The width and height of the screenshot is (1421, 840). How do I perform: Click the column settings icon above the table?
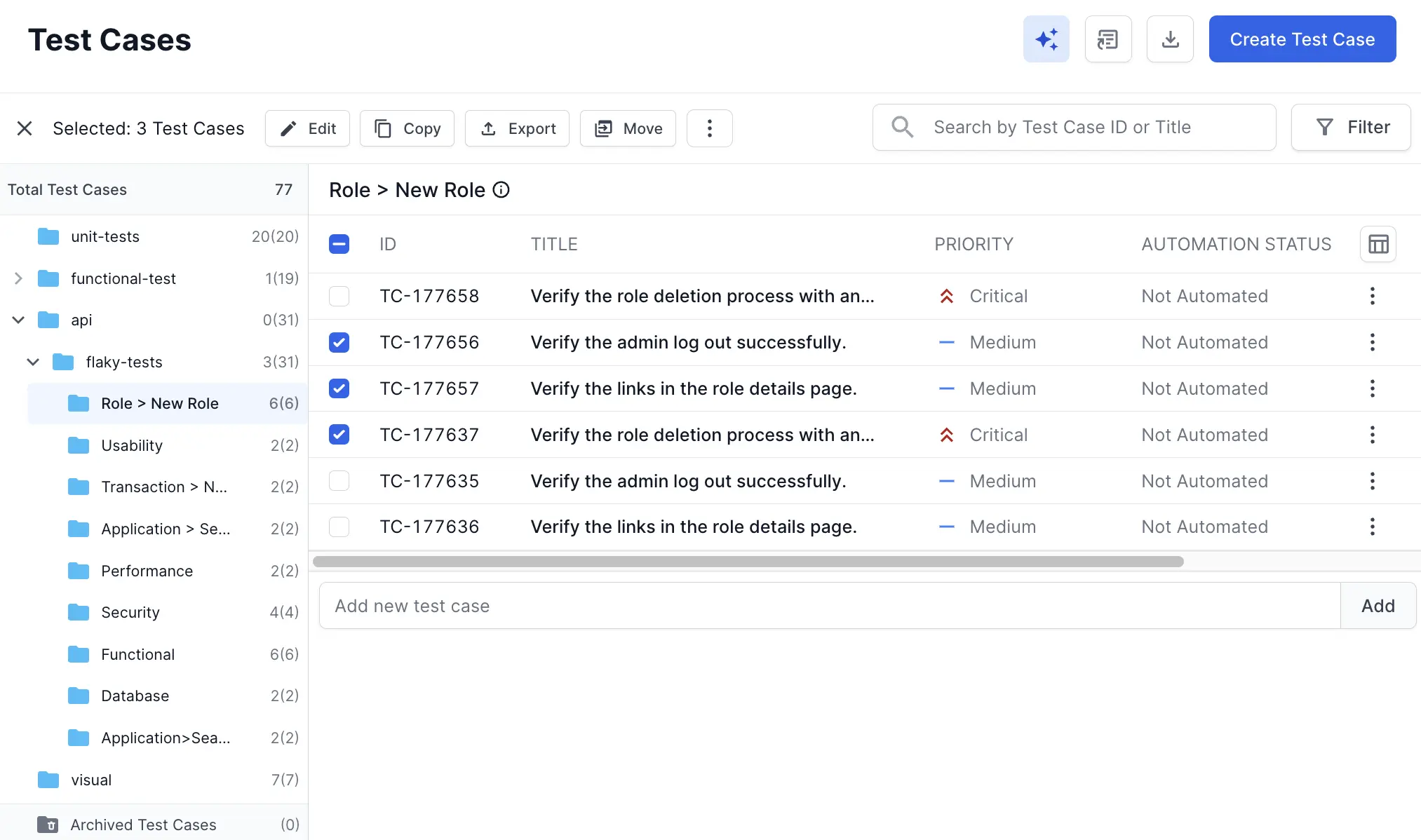point(1378,244)
